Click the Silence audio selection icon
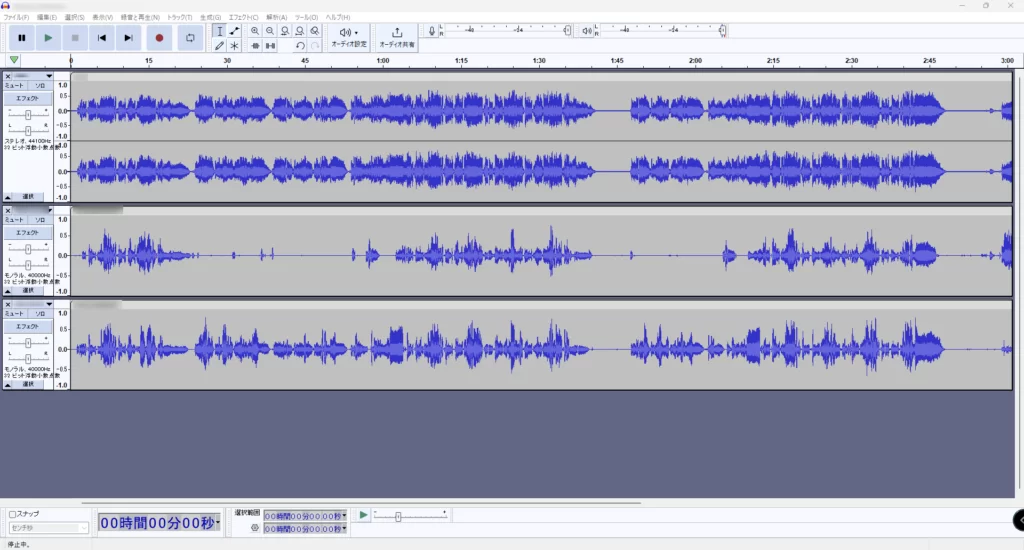This screenshot has width=1024, height=550. (270, 45)
